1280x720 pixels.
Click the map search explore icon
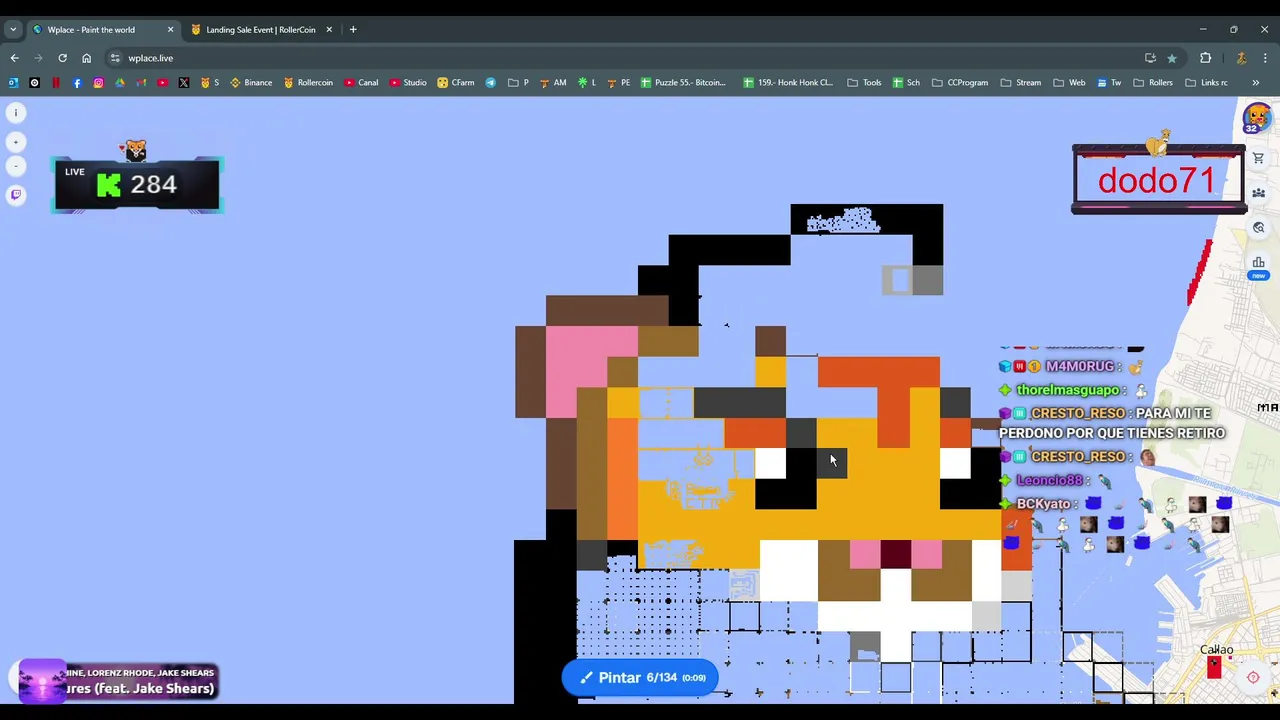click(x=1258, y=228)
